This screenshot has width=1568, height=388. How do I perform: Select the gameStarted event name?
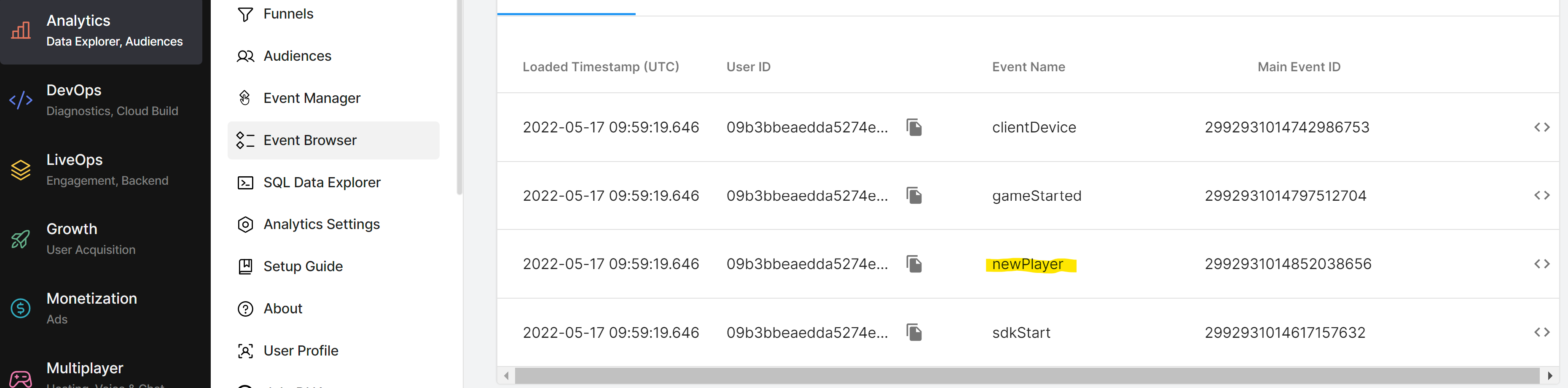pyautogui.click(x=1036, y=196)
